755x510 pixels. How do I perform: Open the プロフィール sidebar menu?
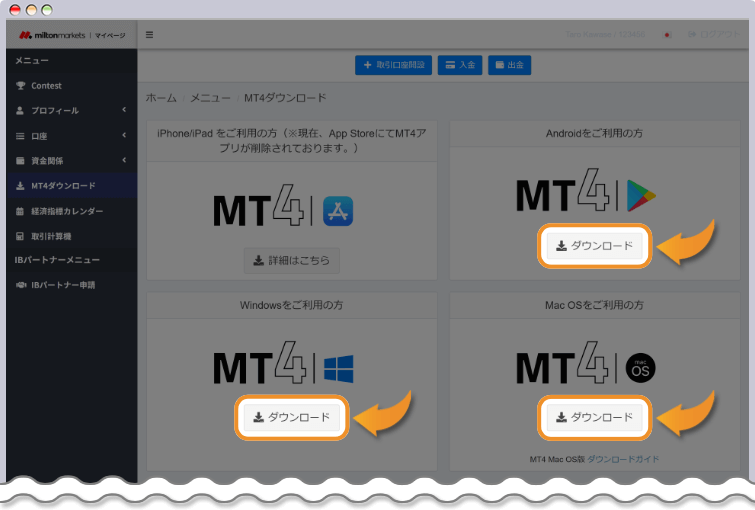72,110
